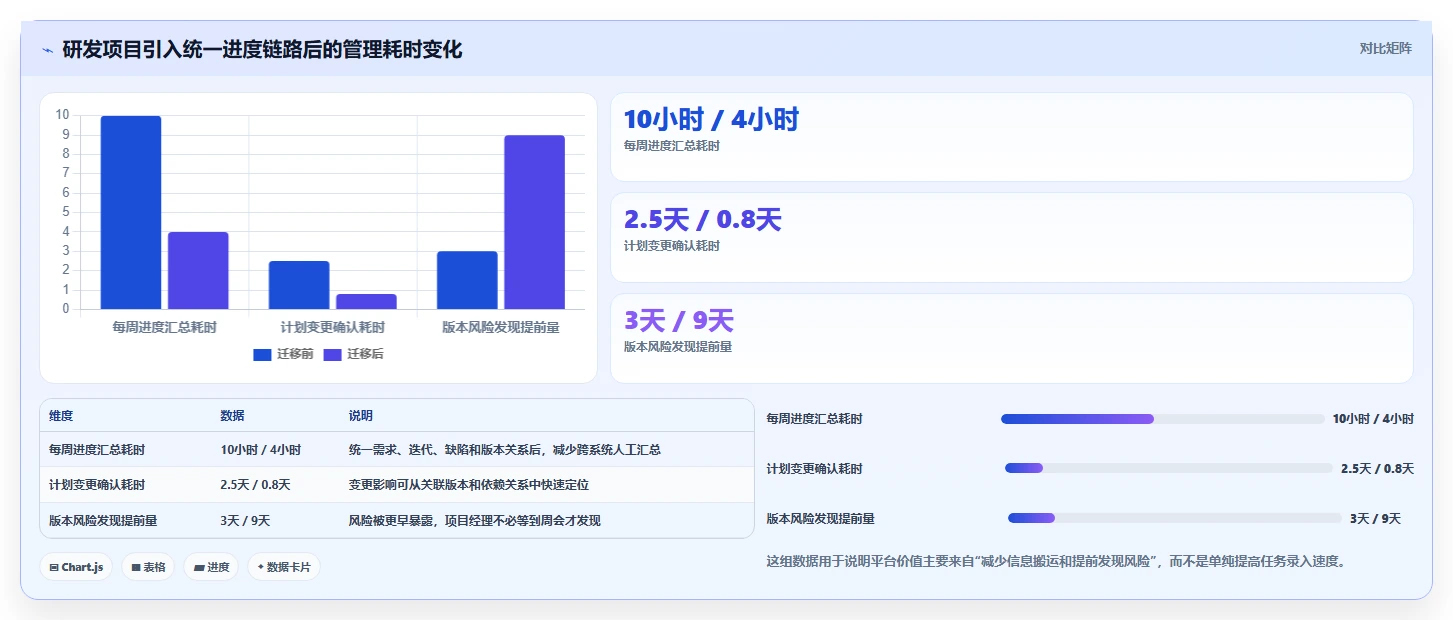Image resolution: width=1453 pixels, height=620 pixels.
Task: Click 3天 / 9天 value beside progress bar
Action: point(1375,518)
